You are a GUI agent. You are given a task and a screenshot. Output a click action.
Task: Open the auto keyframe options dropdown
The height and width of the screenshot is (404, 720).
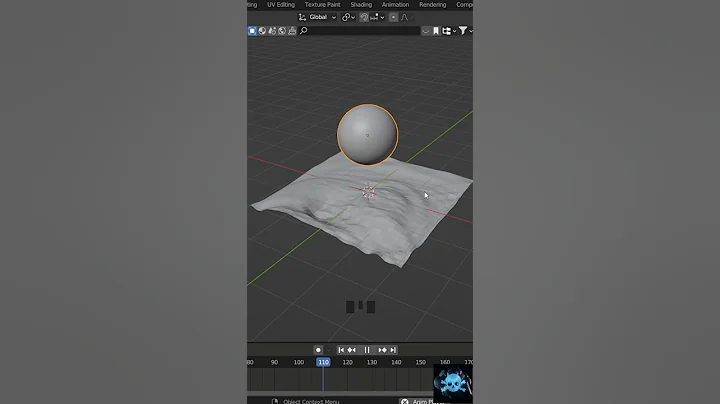(x=328, y=350)
